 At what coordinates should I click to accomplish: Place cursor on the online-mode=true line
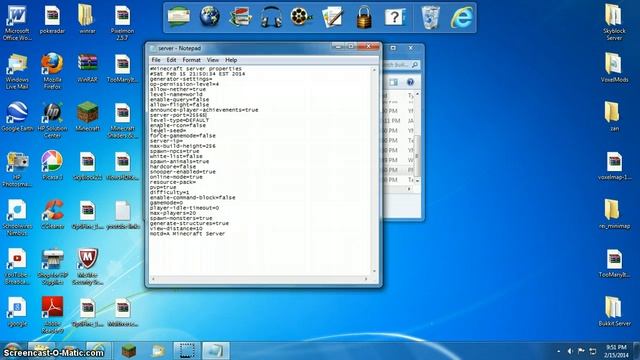176,177
